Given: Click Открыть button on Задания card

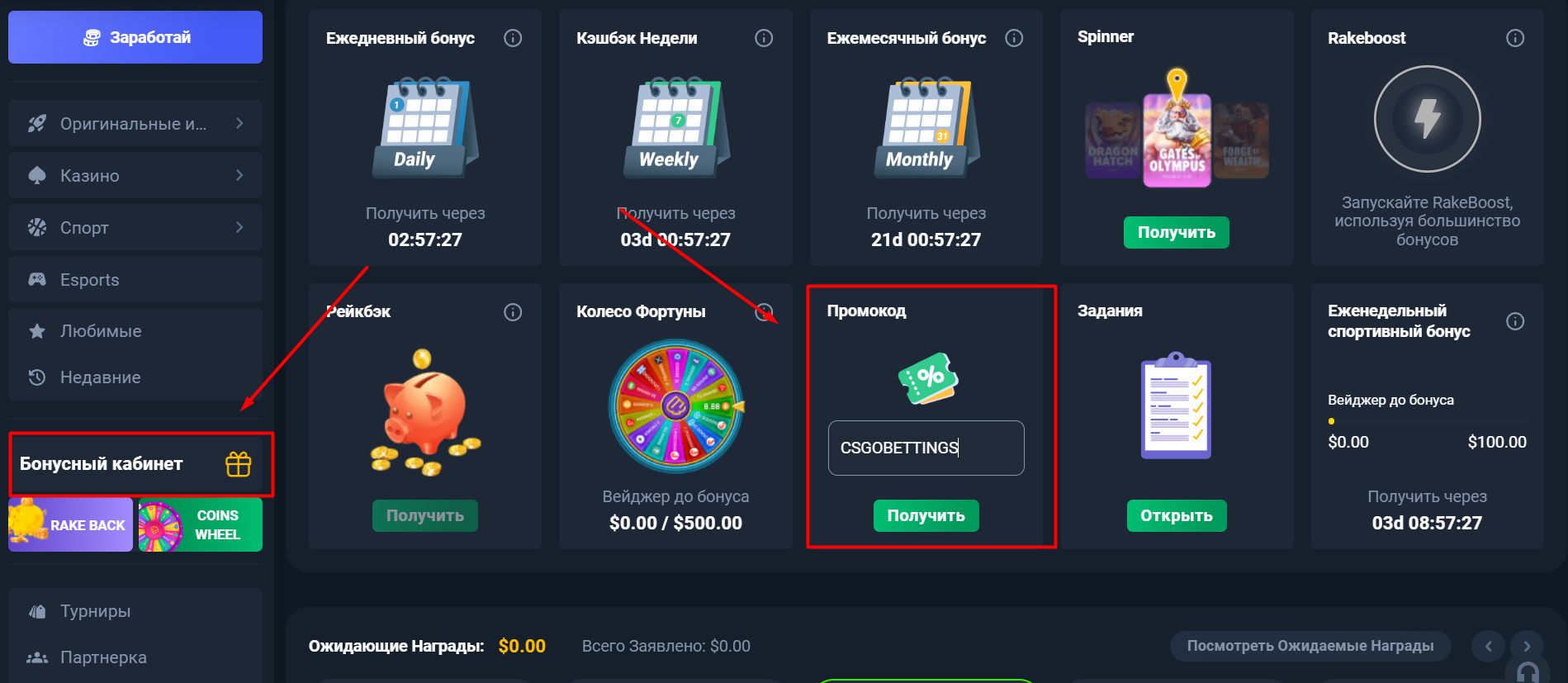Looking at the screenshot, I should 1177,515.
